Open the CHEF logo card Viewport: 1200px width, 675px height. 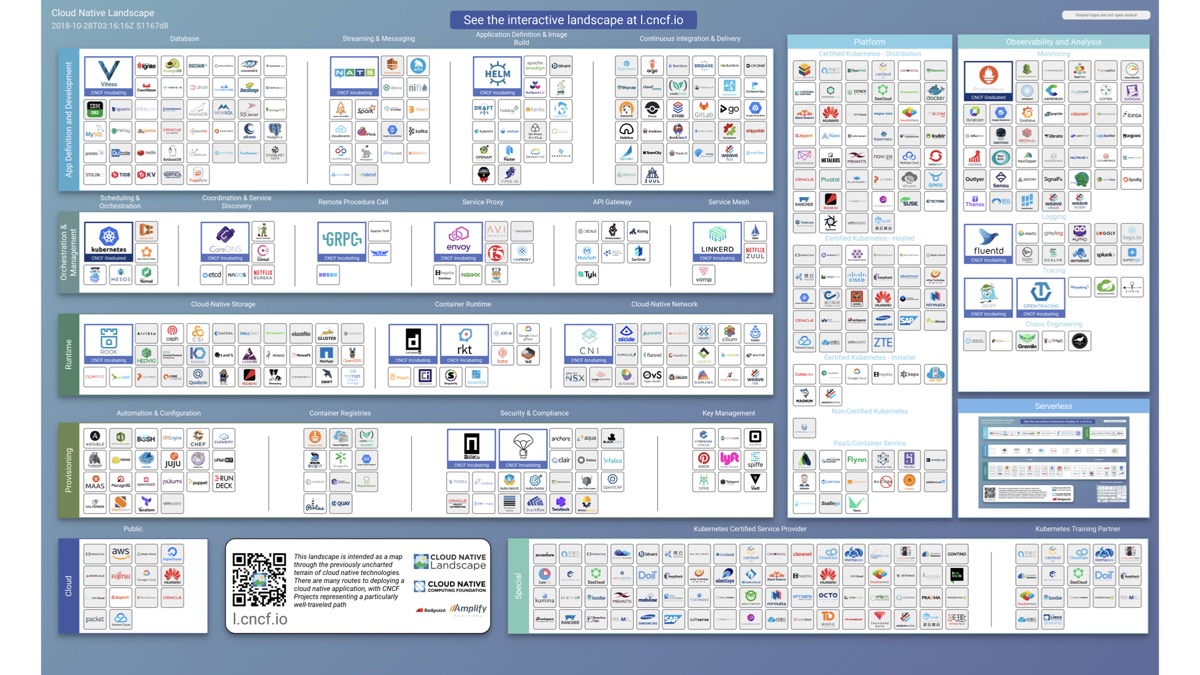coord(198,438)
